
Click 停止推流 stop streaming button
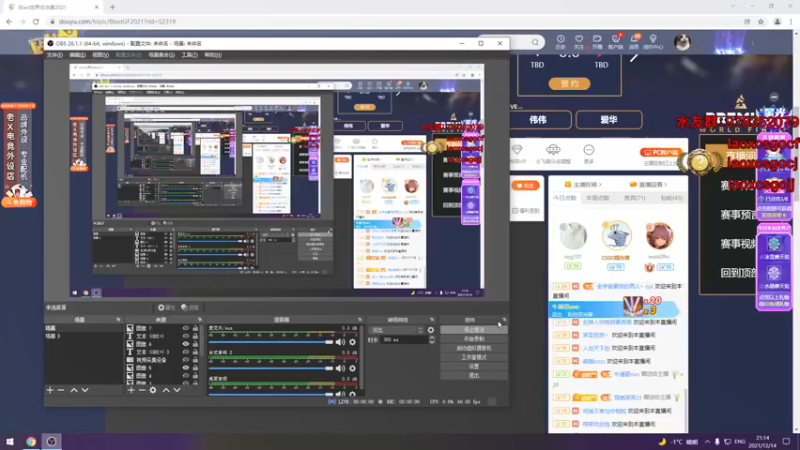click(473, 330)
